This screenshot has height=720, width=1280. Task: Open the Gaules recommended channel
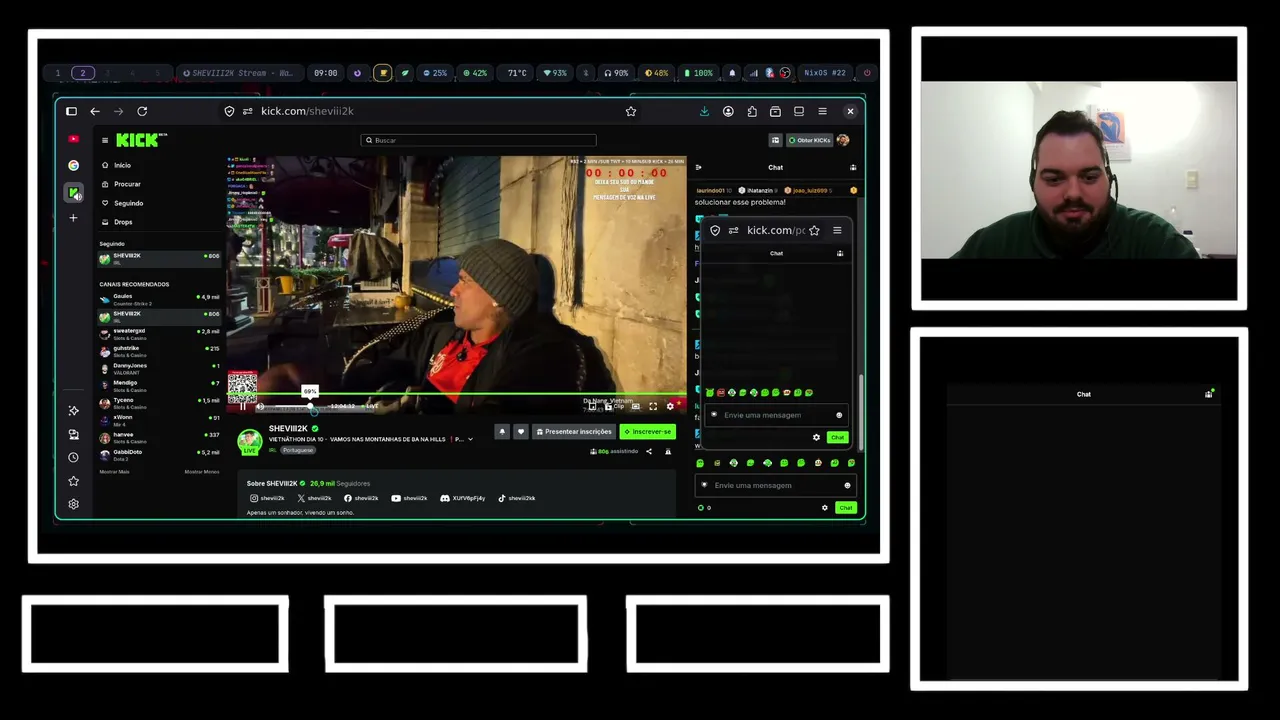tap(159, 297)
